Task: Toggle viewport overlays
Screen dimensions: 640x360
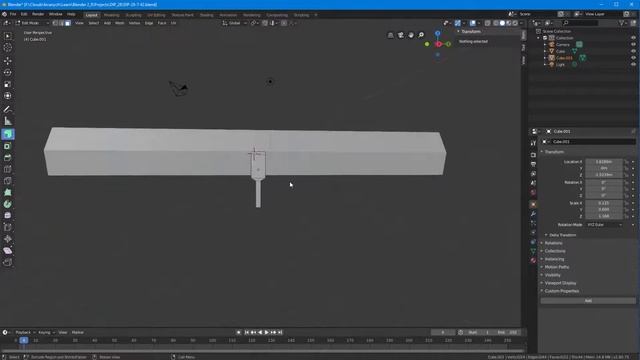Action: pos(473,23)
